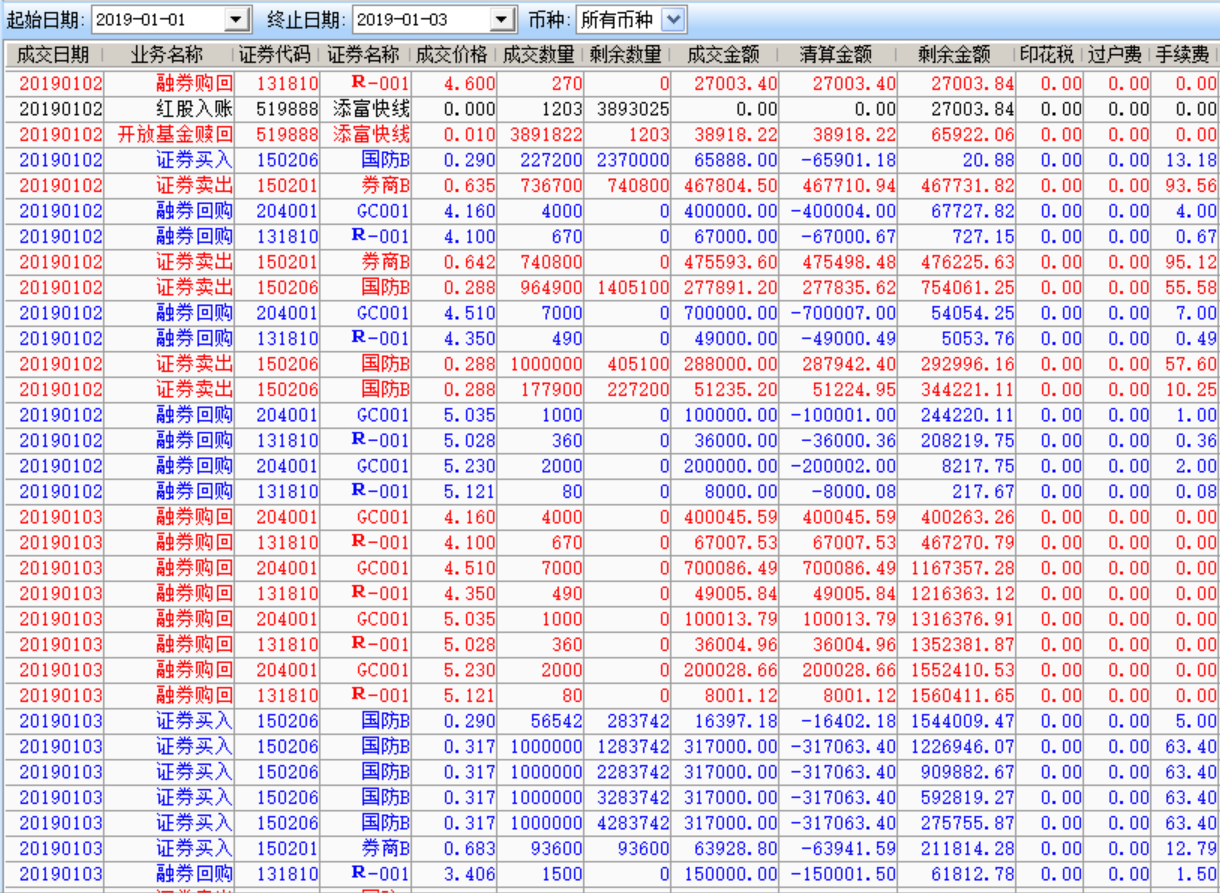The image size is (1220, 893).
Task: Sort by 成交数量 column header
Action: [540, 55]
